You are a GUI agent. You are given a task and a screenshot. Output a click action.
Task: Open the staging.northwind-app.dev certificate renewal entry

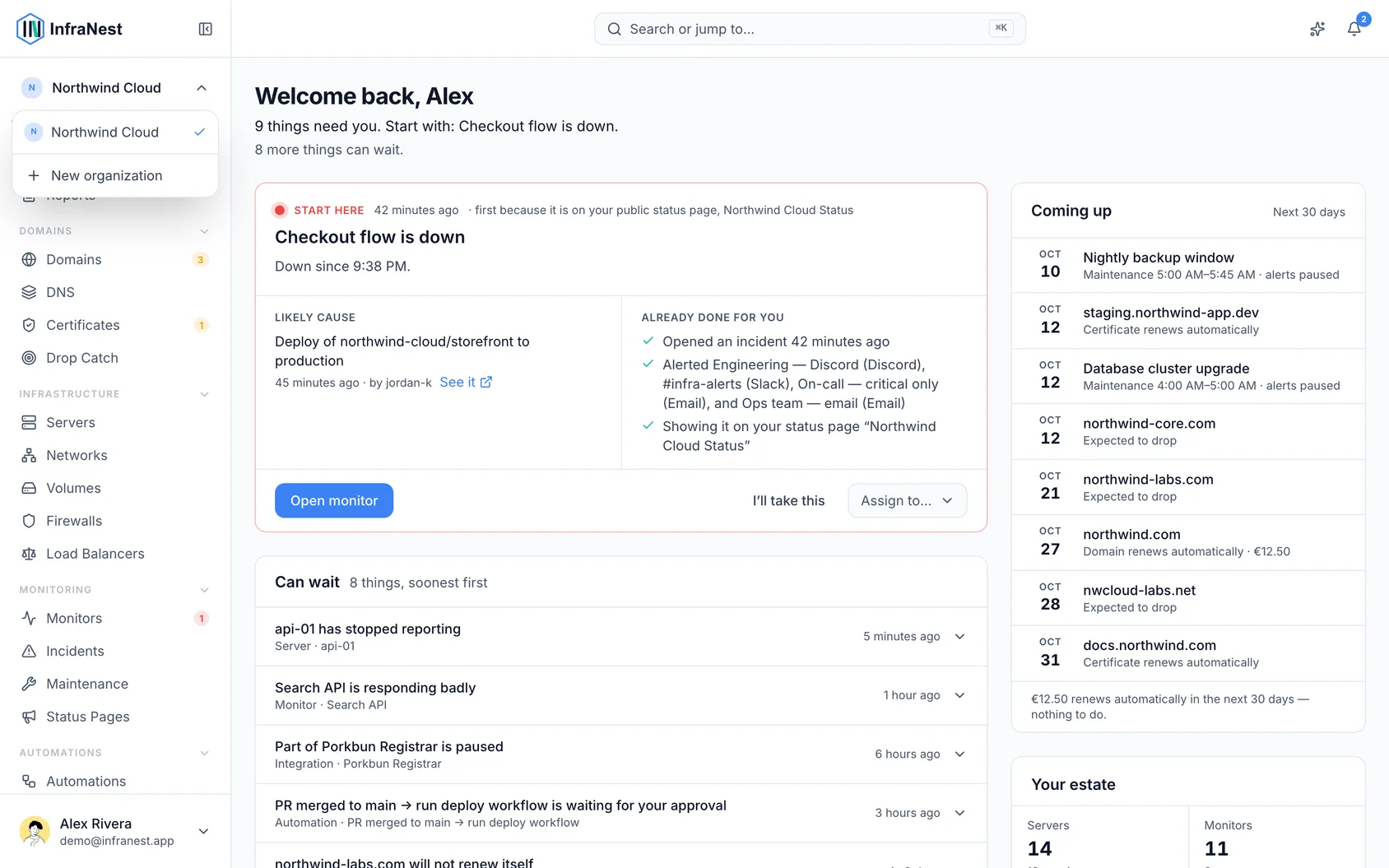(x=1187, y=321)
